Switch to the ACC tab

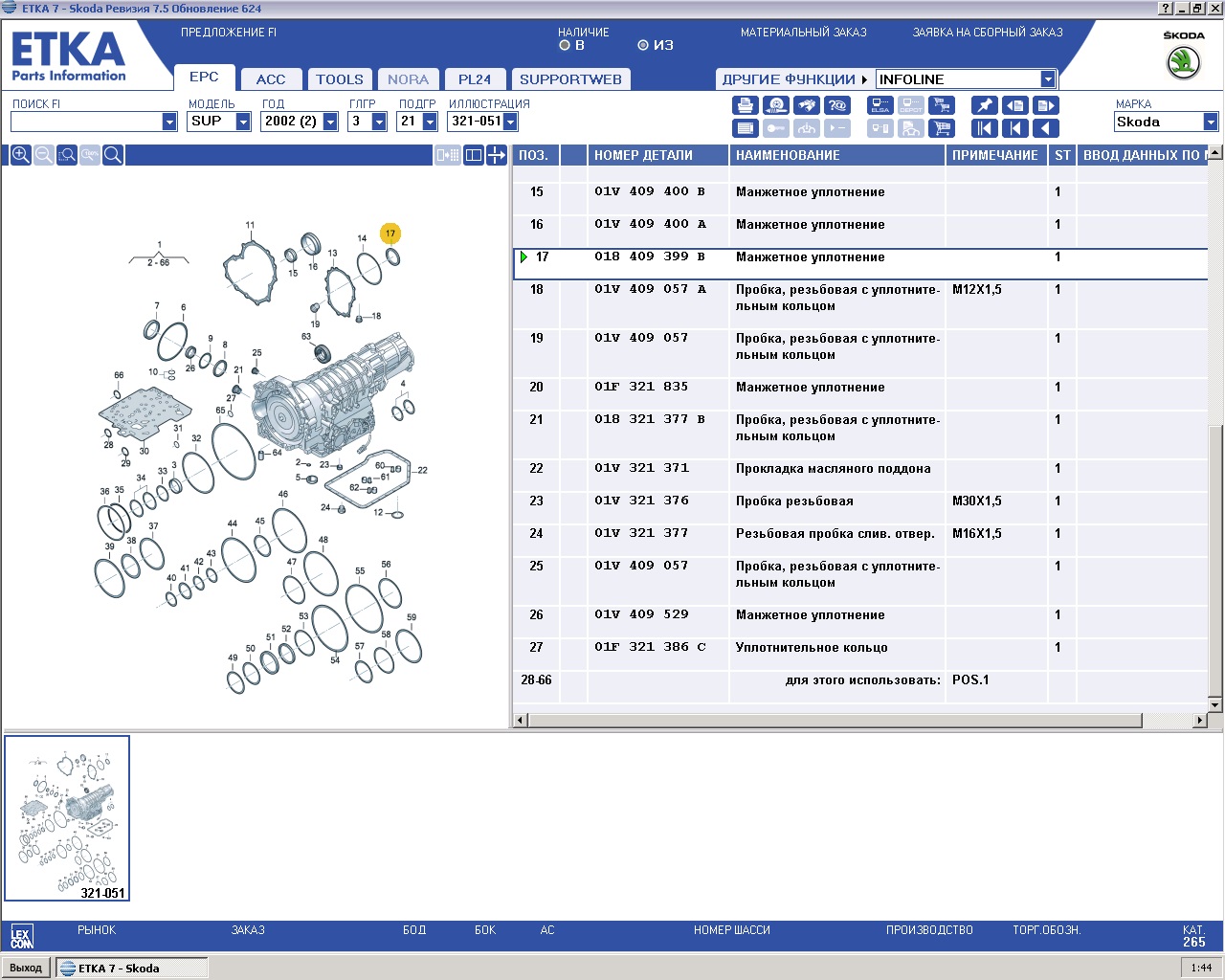tap(271, 79)
